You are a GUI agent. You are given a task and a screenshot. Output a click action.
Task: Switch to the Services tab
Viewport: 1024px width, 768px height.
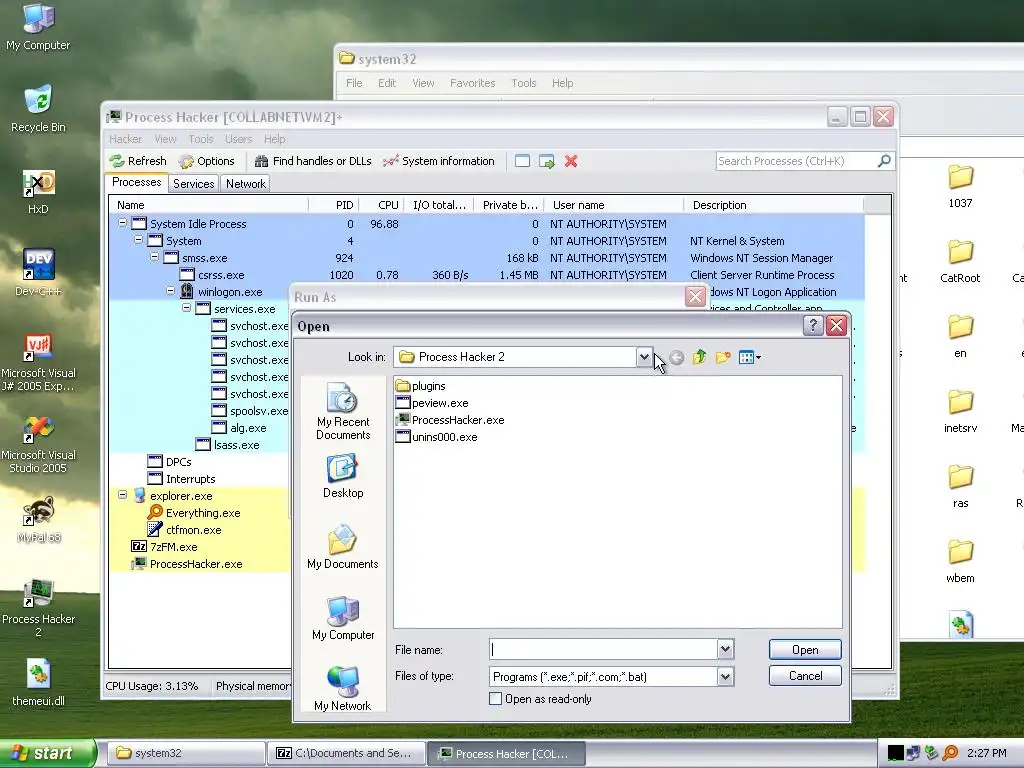point(193,184)
